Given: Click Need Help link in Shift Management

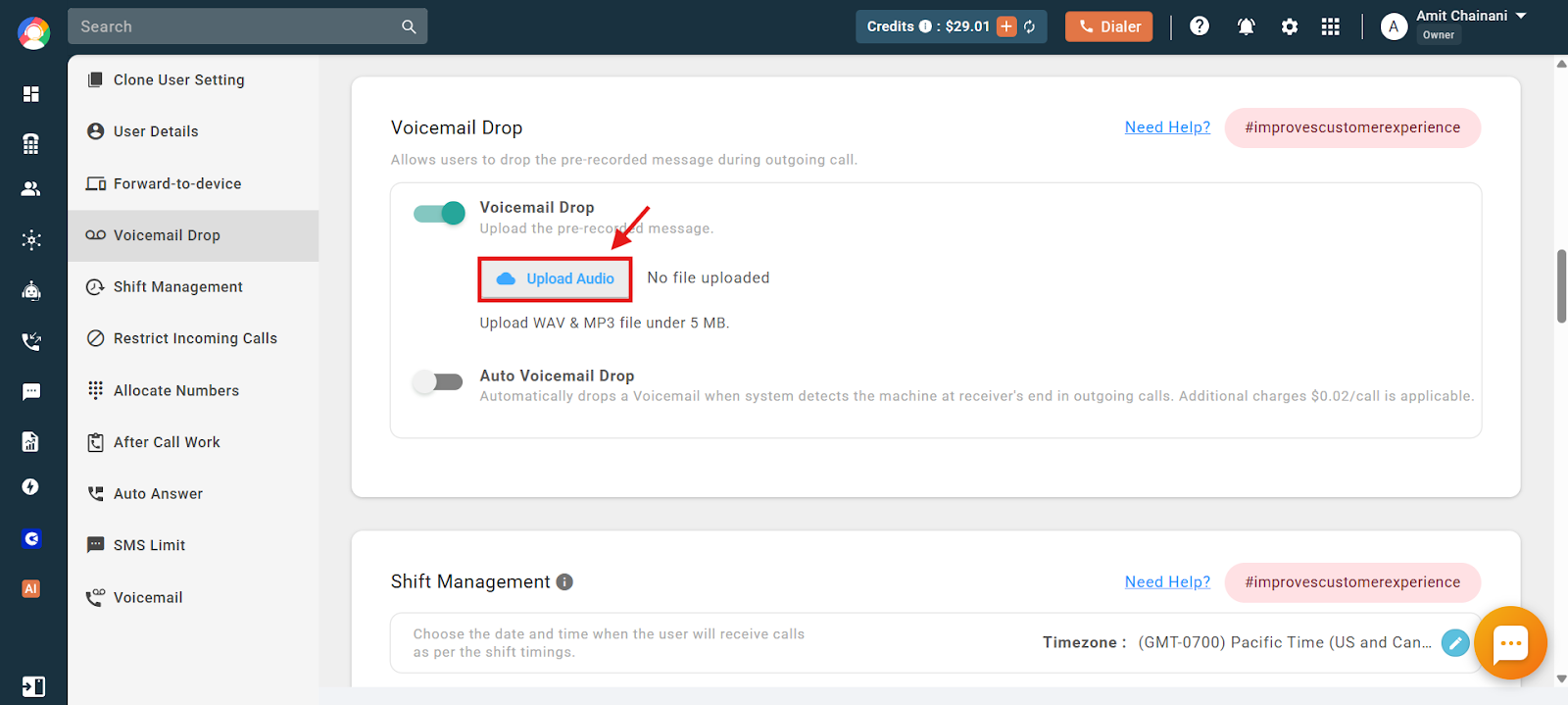Looking at the screenshot, I should [x=1167, y=582].
